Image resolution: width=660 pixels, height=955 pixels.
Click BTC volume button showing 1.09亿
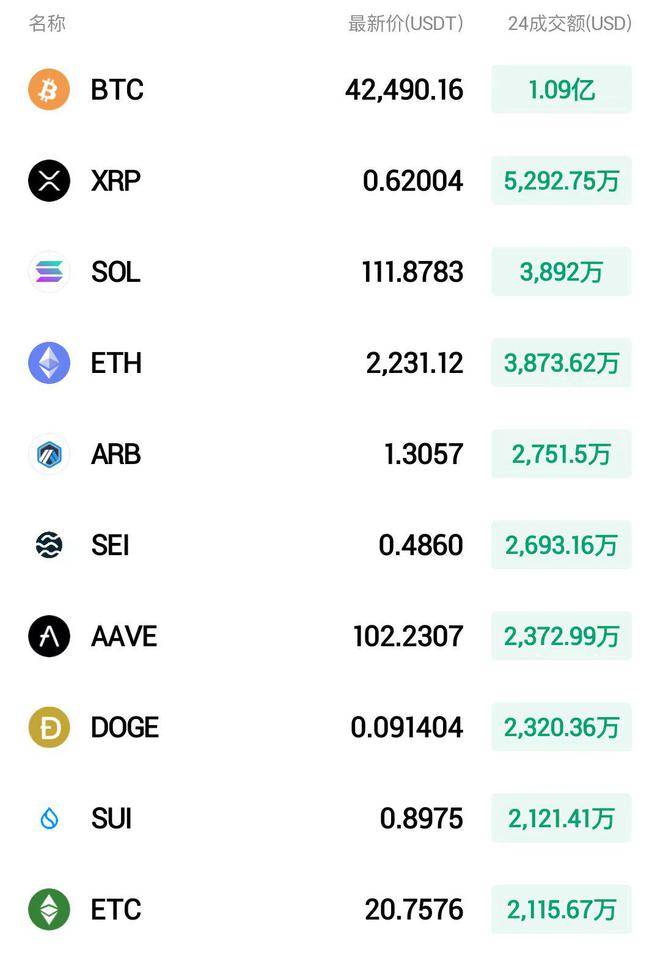pos(561,90)
